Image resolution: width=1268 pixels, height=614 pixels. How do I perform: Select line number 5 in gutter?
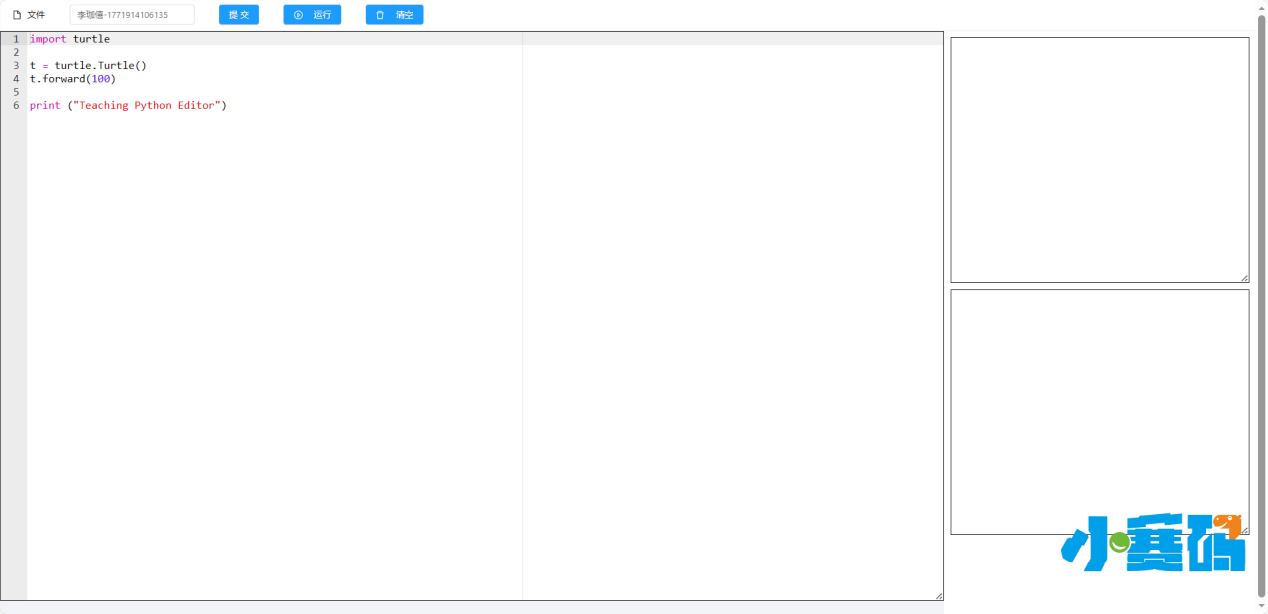point(16,92)
